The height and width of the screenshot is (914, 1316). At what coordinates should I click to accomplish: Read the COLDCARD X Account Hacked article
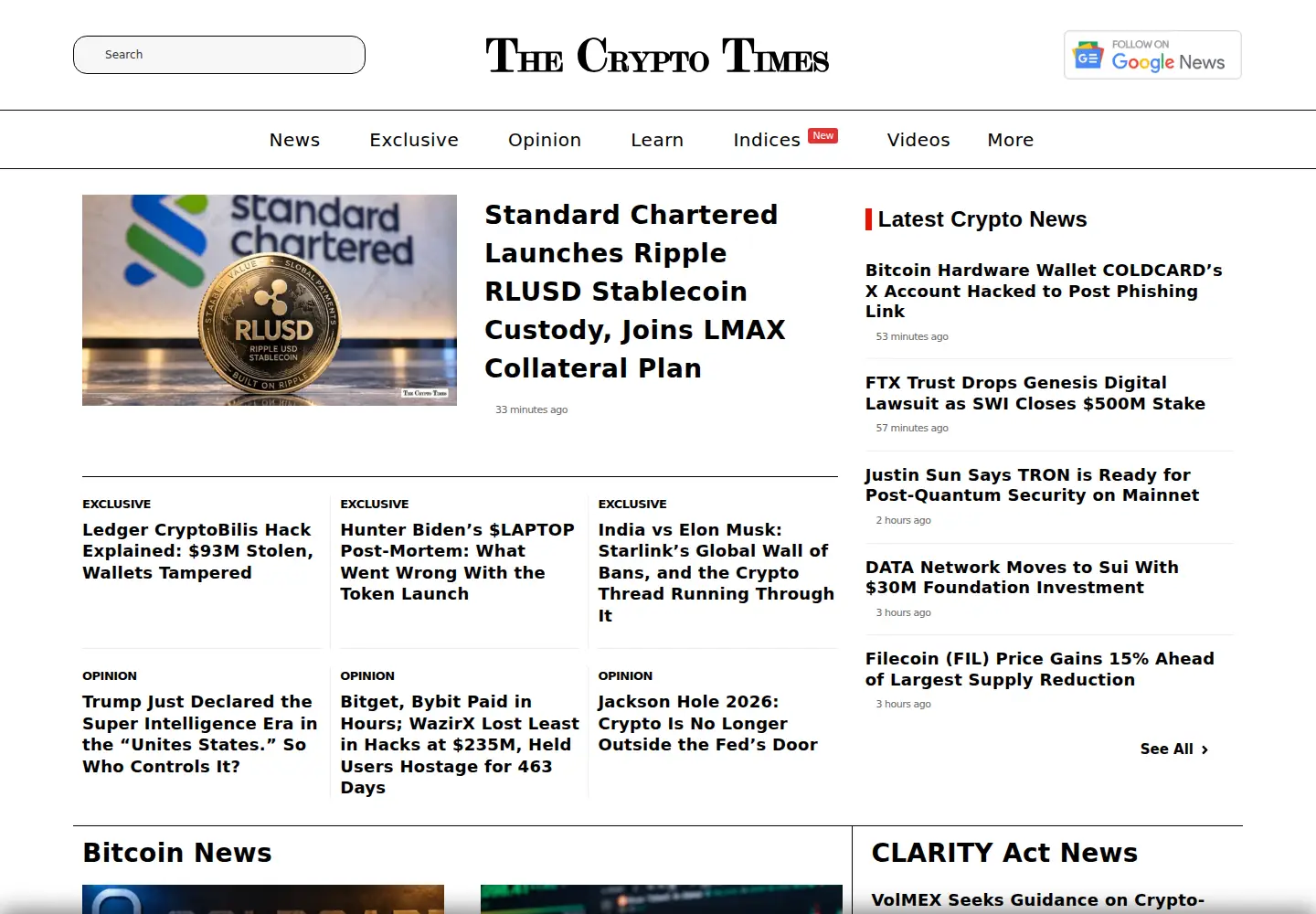[x=1044, y=291]
